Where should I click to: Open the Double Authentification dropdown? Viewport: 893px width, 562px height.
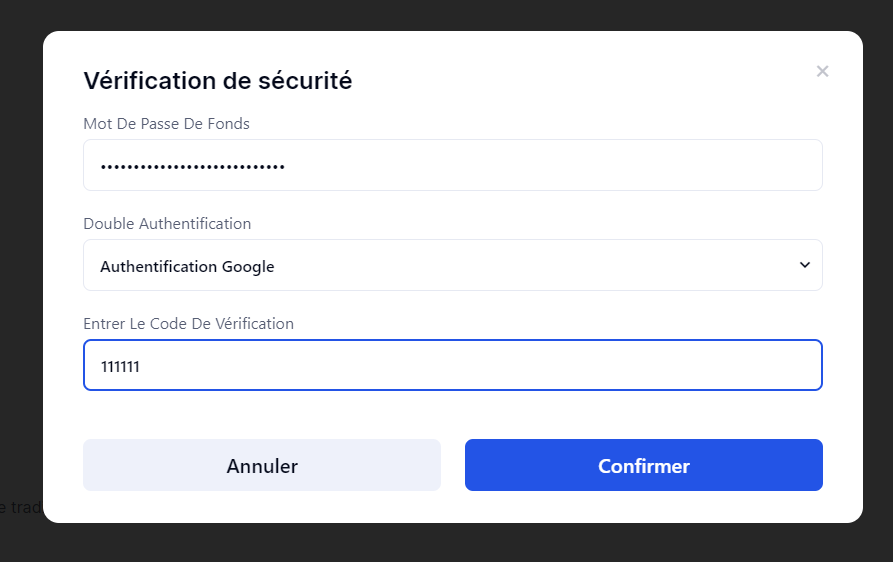click(x=452, y=265)
